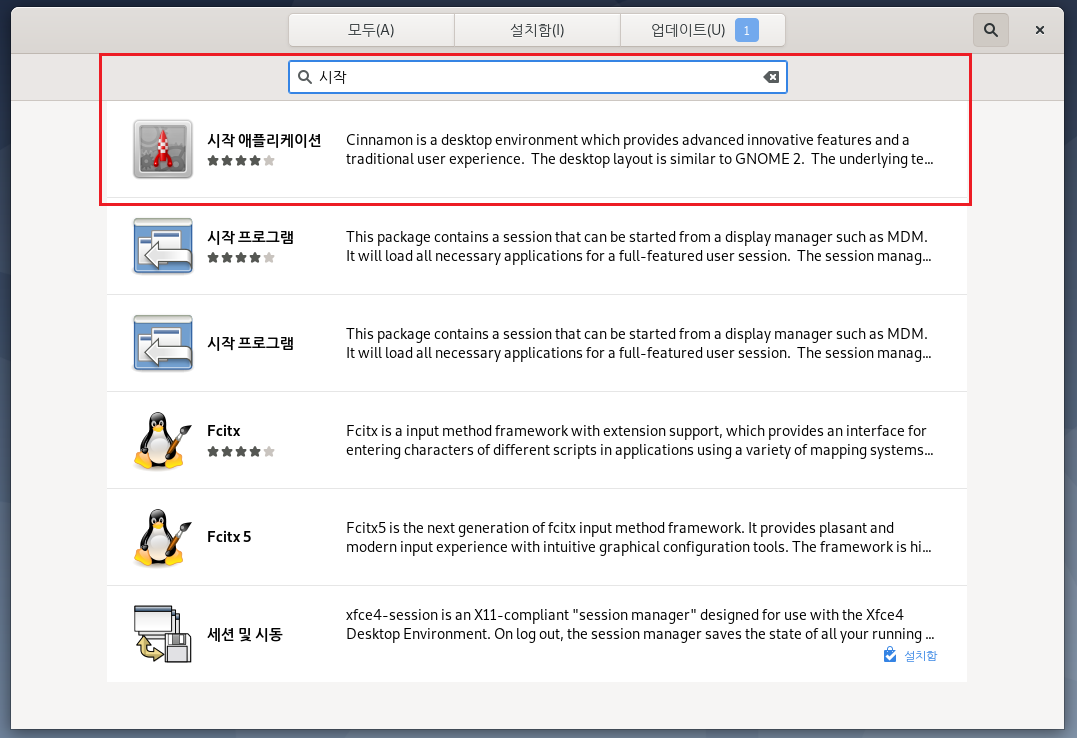
Task: Click the 시작 프로그램 icon, the row without a star rating
Action: pyautogui.click(x=163, y=343)
